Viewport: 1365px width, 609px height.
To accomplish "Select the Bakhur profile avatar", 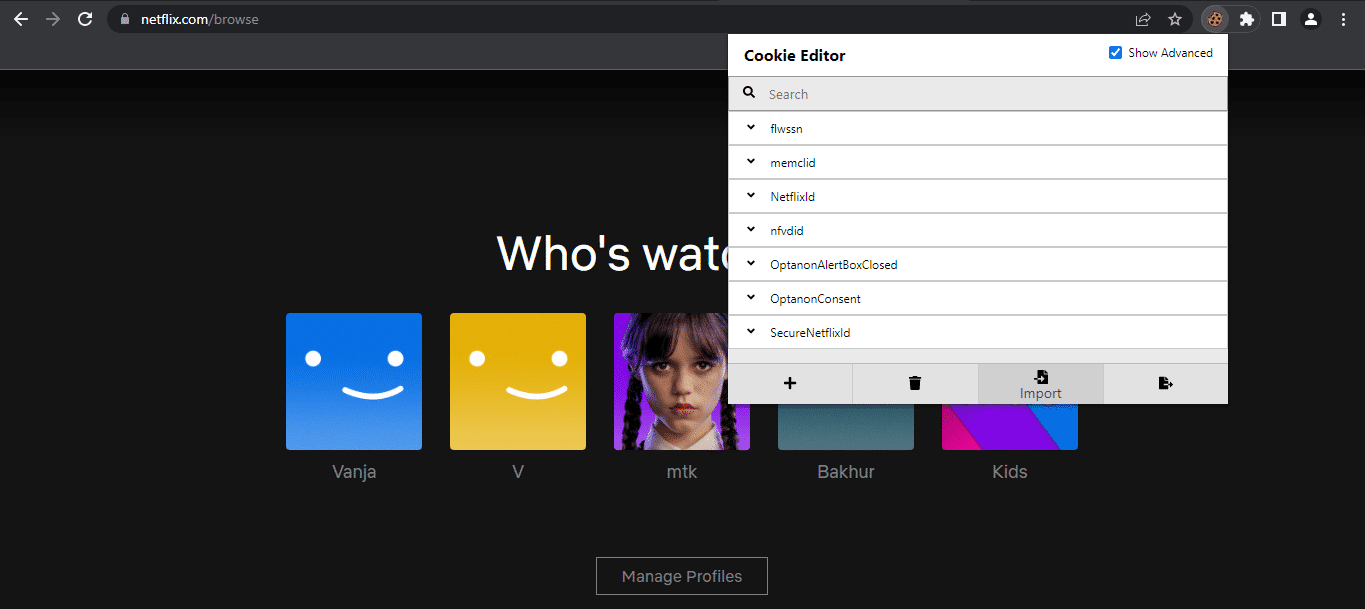I will [x=846, y=427].
